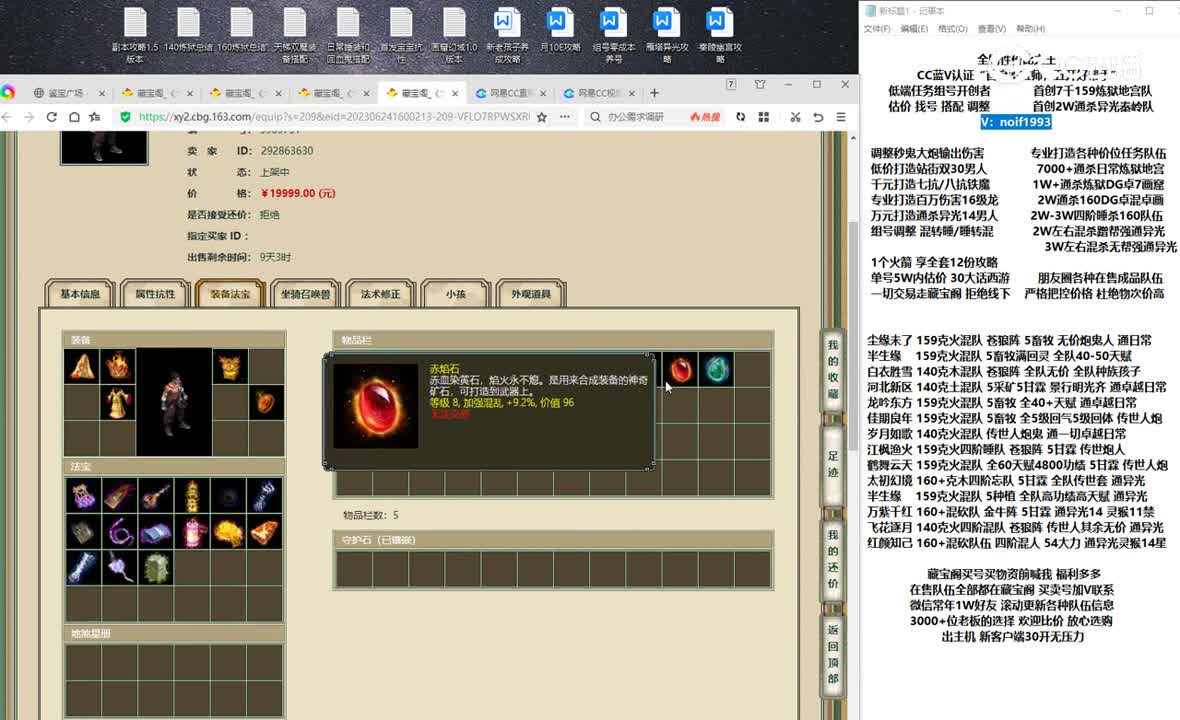Viewport: 1180px width, 720px height.
Task: Switch to the 鉴宝广场 browser tab
Action: 66,93
